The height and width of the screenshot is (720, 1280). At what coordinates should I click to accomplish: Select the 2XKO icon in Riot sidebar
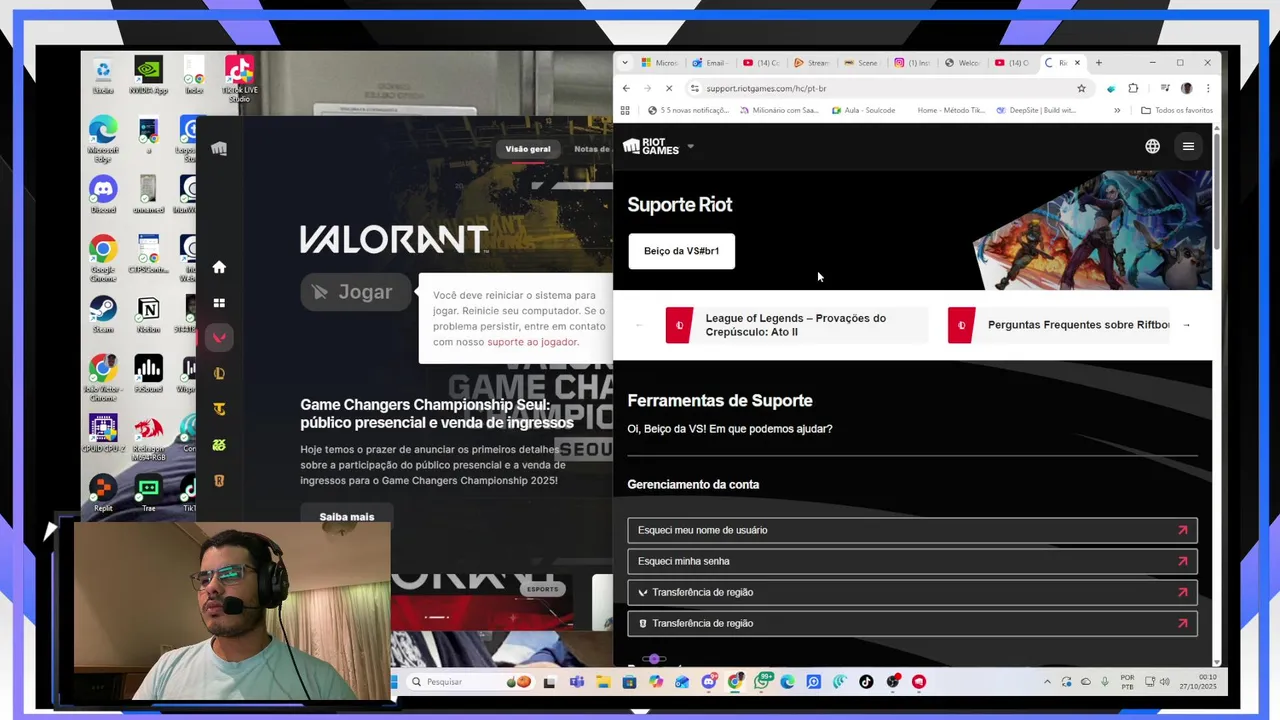[x=219, y=445]
